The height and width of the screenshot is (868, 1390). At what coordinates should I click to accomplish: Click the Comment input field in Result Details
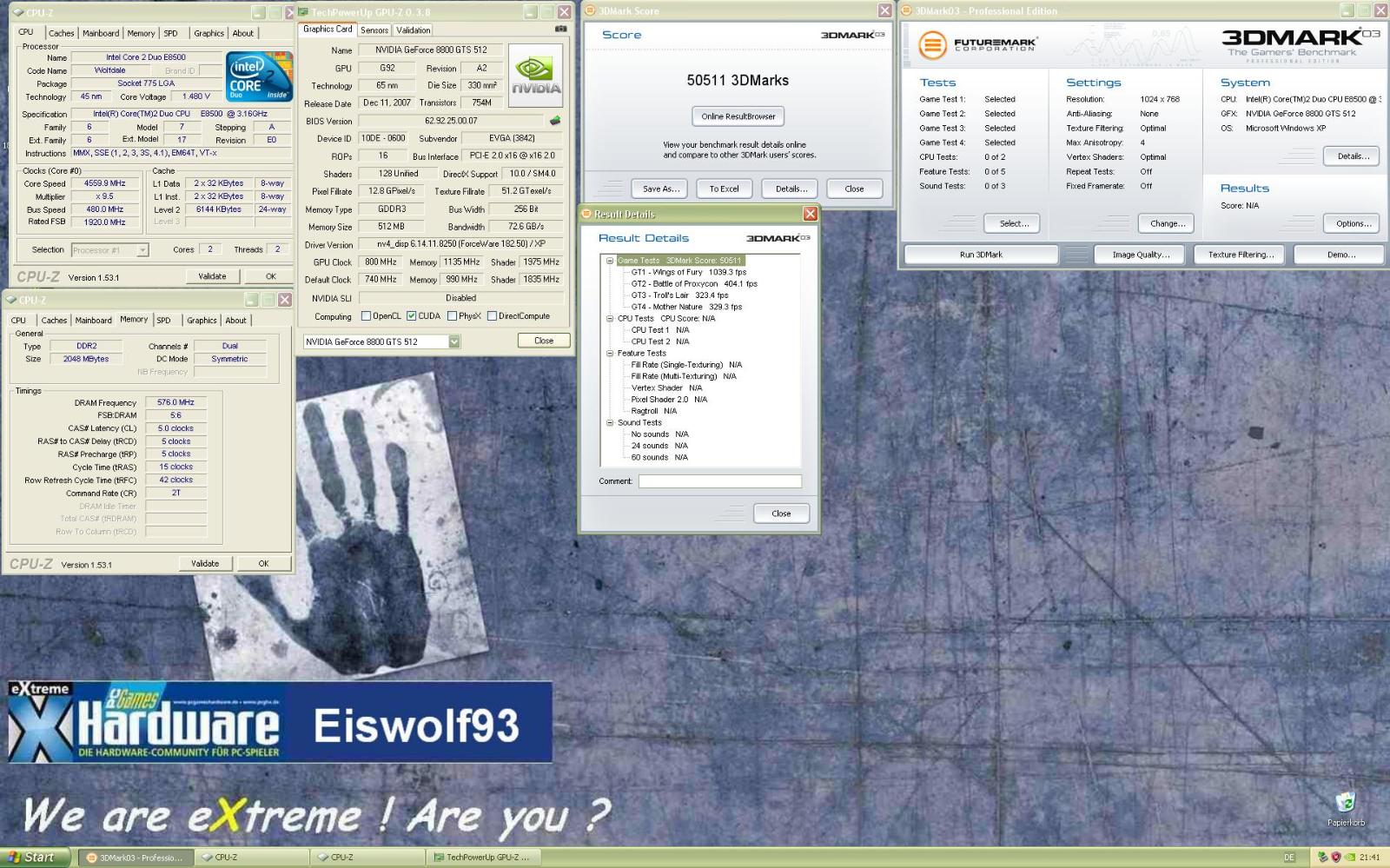[x=720, y=481]
